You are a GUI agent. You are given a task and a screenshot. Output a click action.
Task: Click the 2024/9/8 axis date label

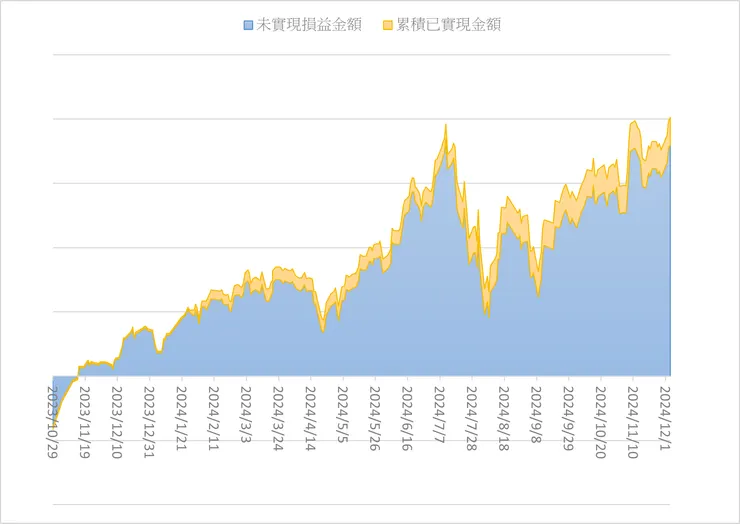[536, 414]
